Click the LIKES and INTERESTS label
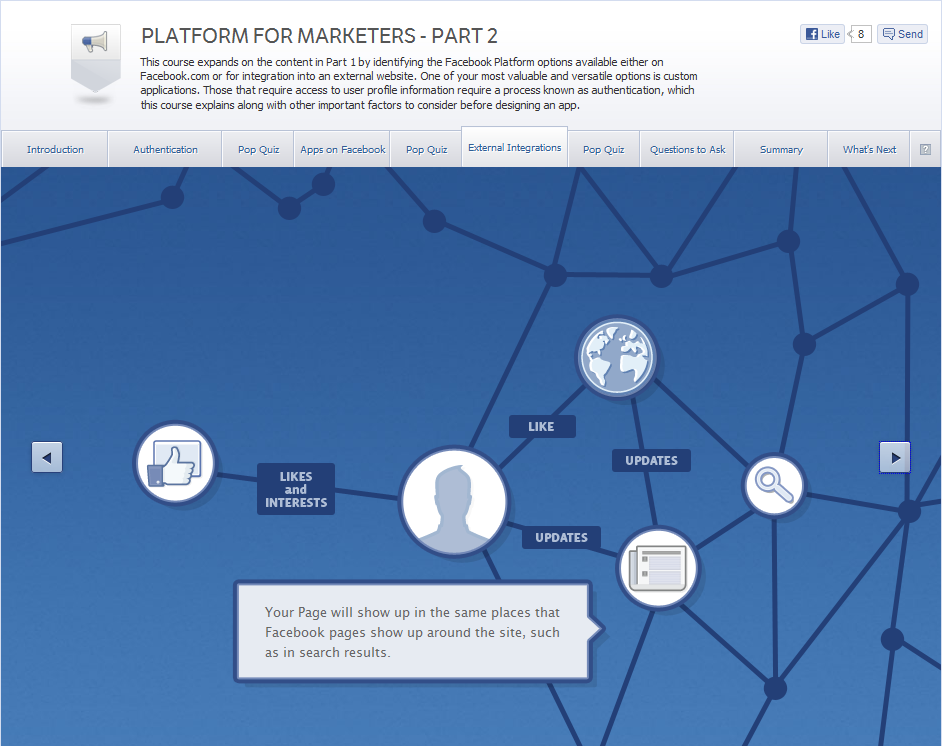 click(296, 489)
